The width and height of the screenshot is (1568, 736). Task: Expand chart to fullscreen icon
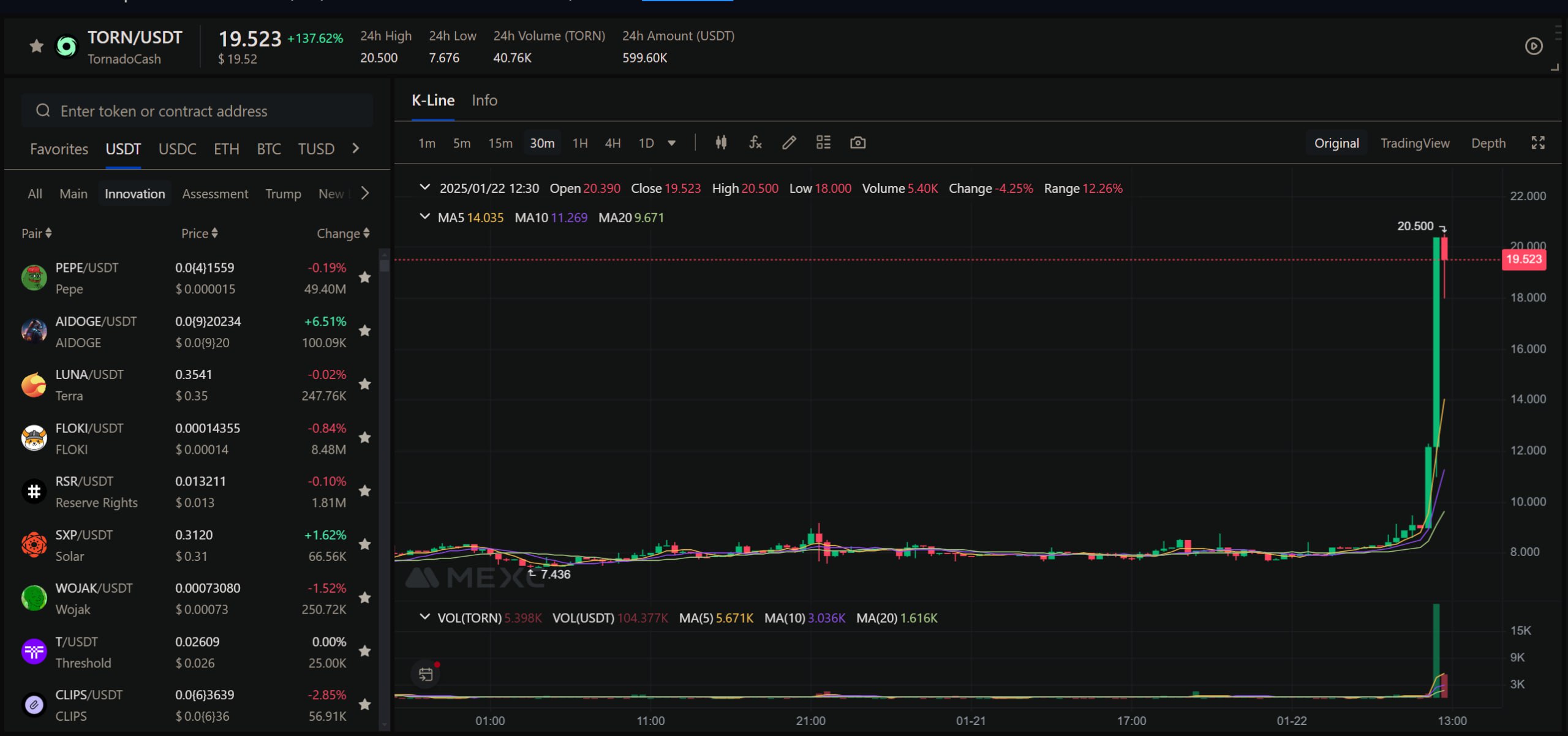1538,143
